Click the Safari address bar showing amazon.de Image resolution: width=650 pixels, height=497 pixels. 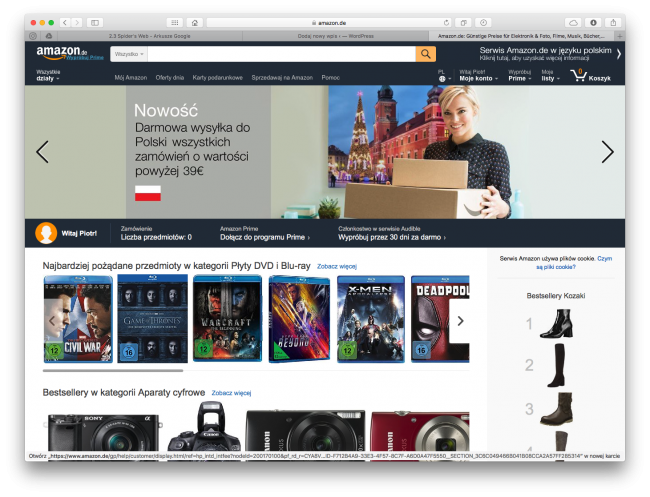point(329,22)
